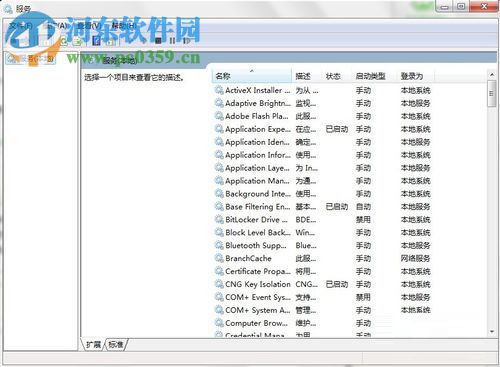Image resolution: width=500 pixels, height=367 pixels.
Task: Select the Computer Browser service icon
Action: pos(219,323)
